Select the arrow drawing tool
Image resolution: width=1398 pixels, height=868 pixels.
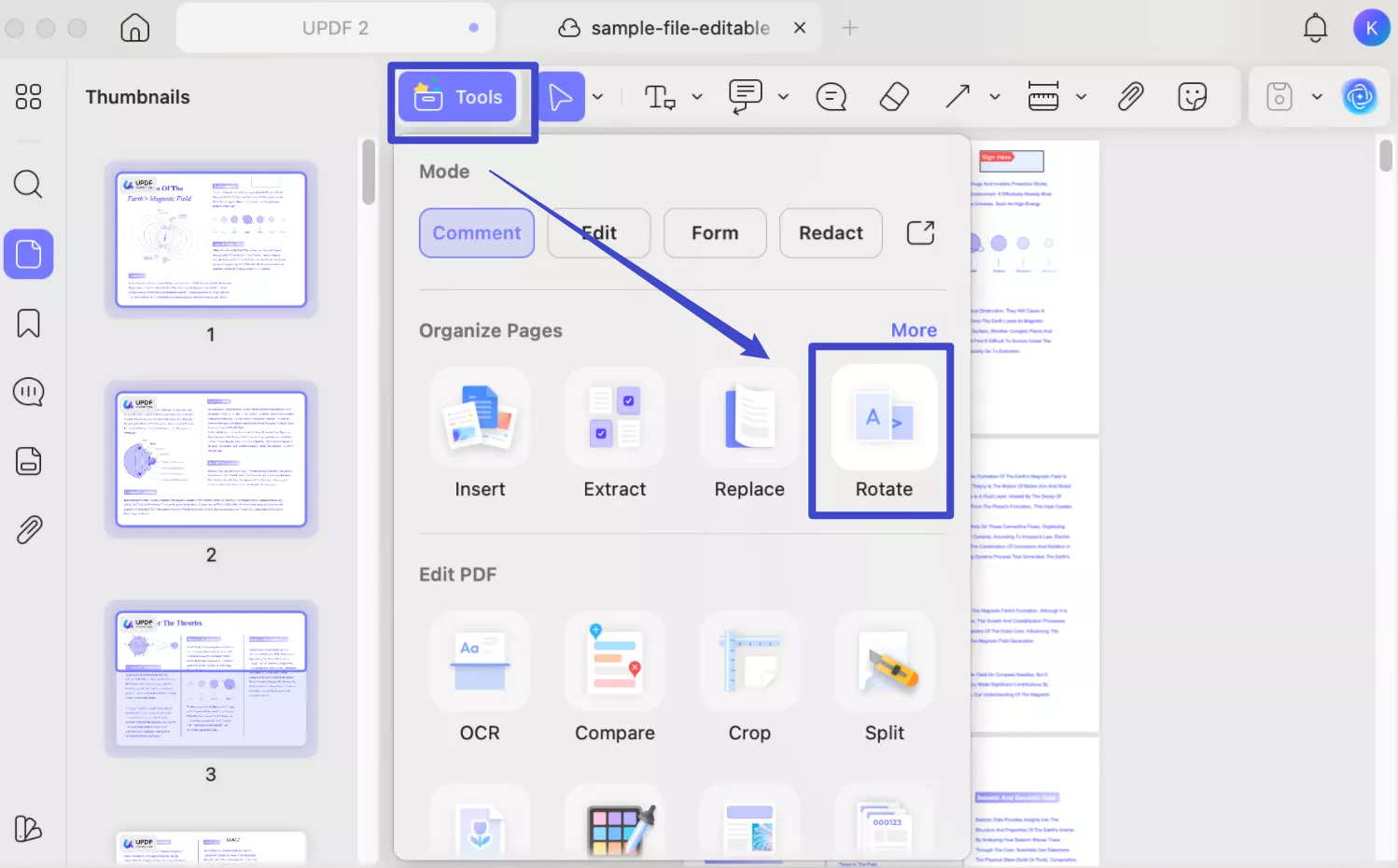[958, 96]
